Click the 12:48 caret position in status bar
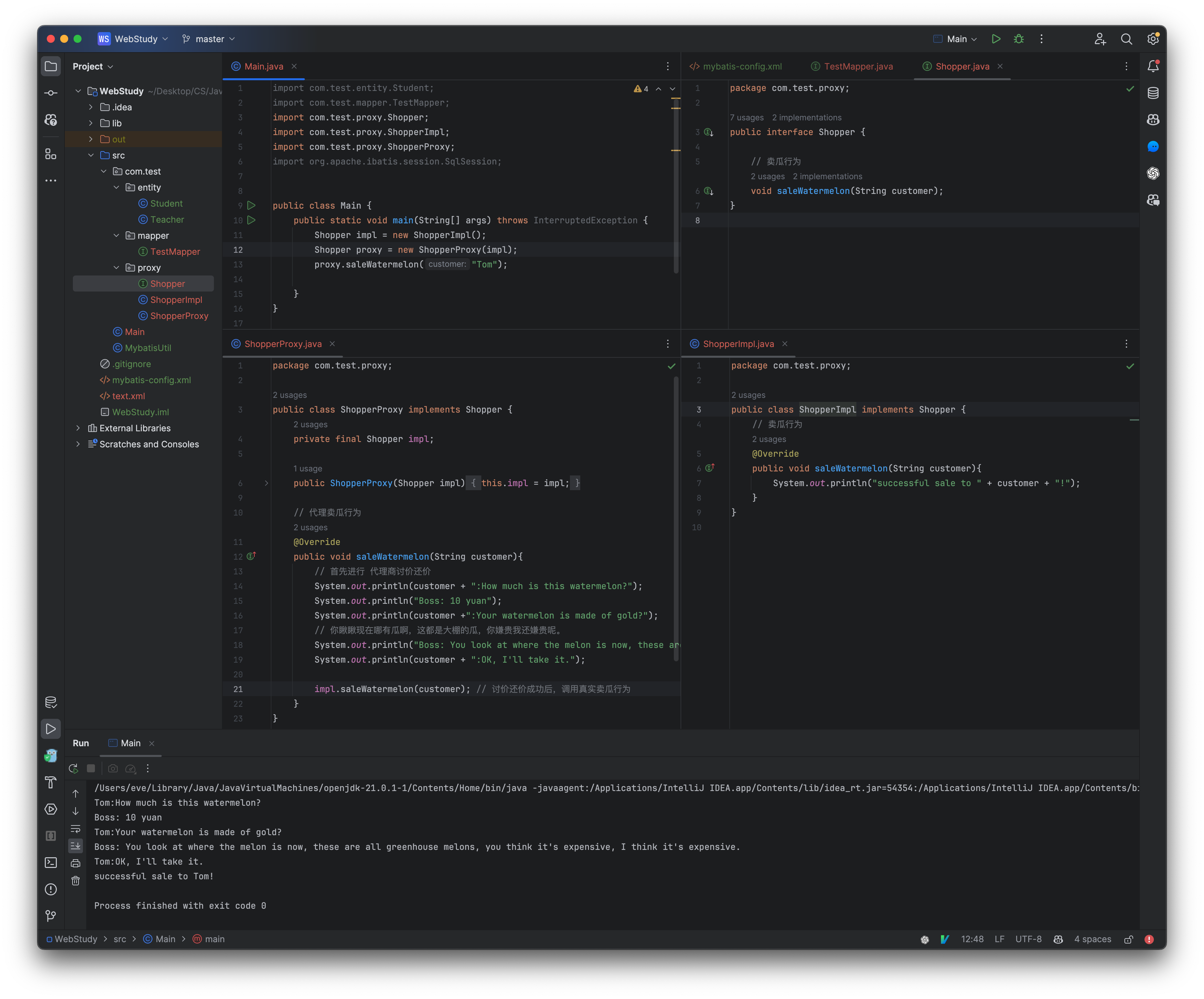Viewport: 1204px width, 999px height. tap(972, 939)
